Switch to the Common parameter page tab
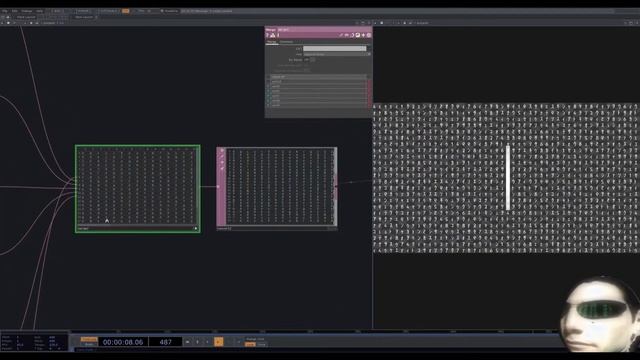Screen dimensions: 640x360 (x=286, y=42)
